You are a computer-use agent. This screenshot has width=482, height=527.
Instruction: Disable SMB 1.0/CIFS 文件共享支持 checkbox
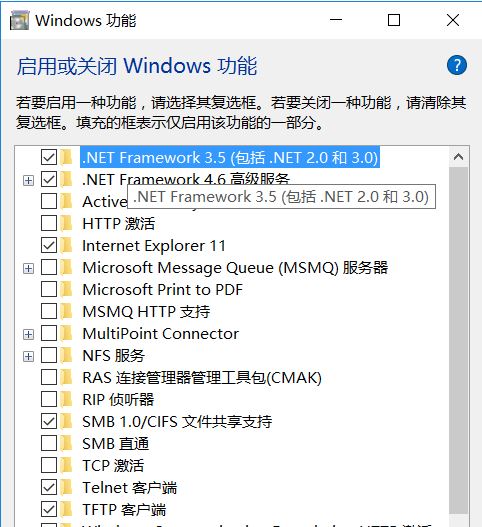pyautogui.click(x=49, y=421)
